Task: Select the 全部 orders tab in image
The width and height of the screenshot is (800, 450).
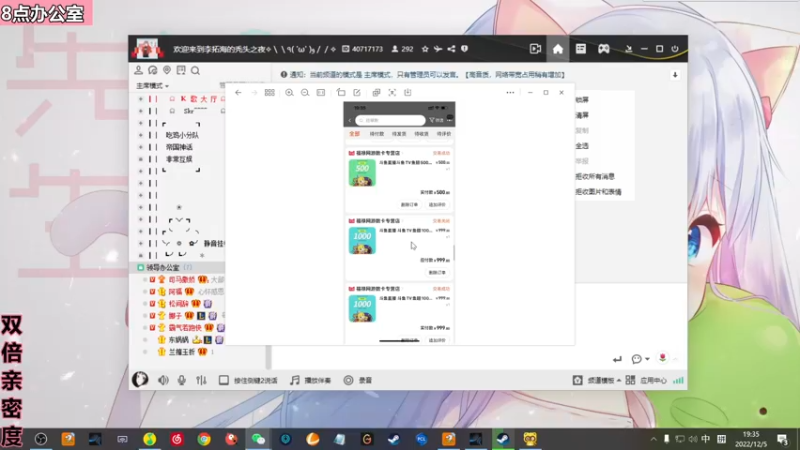Action: point(355,134)
